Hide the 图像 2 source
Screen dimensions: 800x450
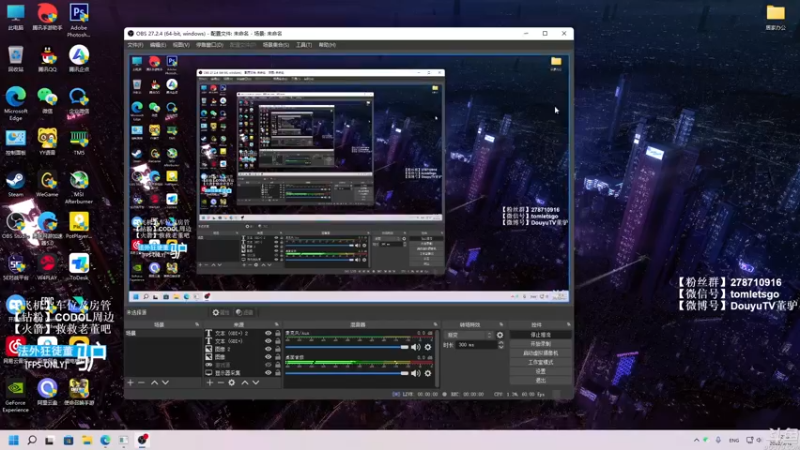coord(268,349)
